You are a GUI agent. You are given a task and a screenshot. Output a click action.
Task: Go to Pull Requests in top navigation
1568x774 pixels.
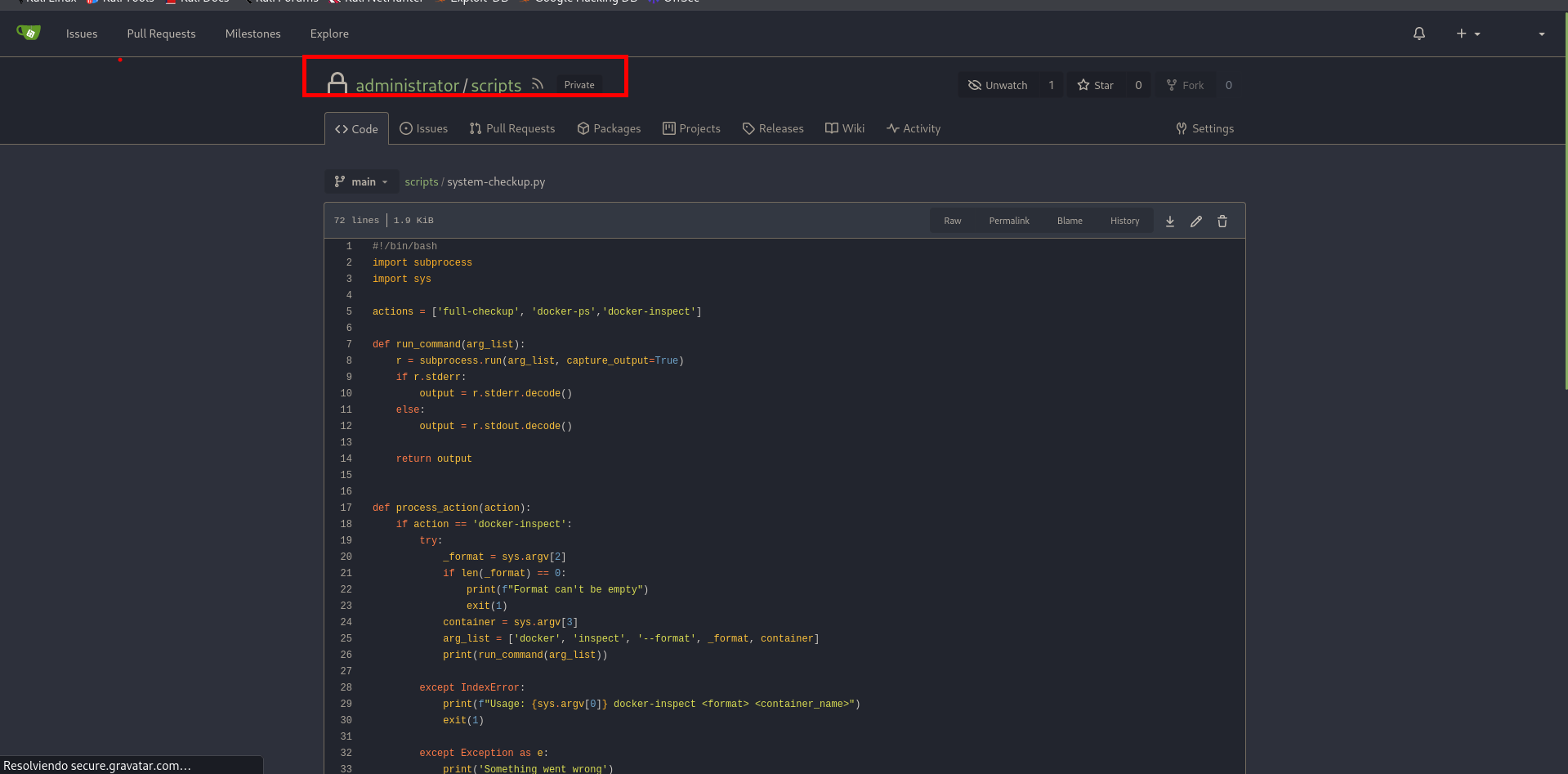[x=161, y=34]
